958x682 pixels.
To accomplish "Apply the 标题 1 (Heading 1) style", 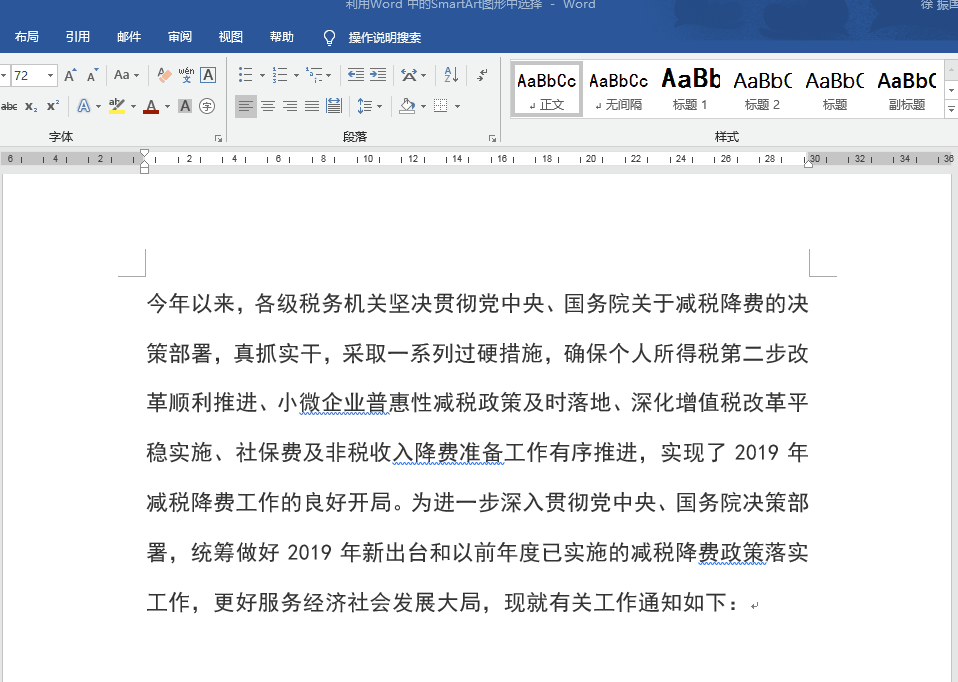I will coord(690,90).
